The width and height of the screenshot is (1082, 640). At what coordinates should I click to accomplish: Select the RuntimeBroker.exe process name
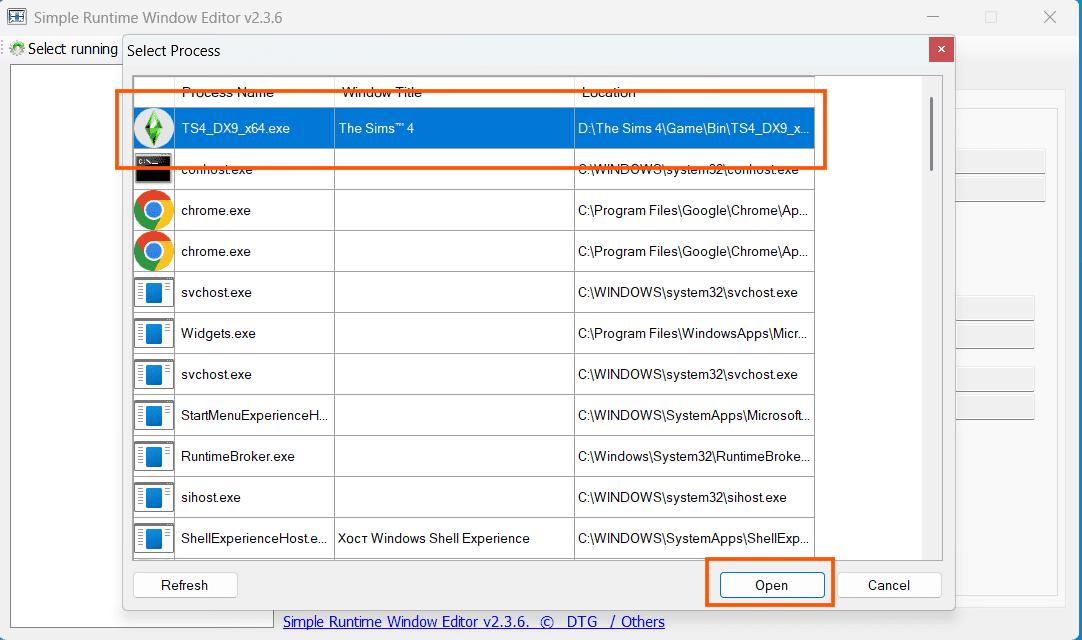(x=237, y=456)
